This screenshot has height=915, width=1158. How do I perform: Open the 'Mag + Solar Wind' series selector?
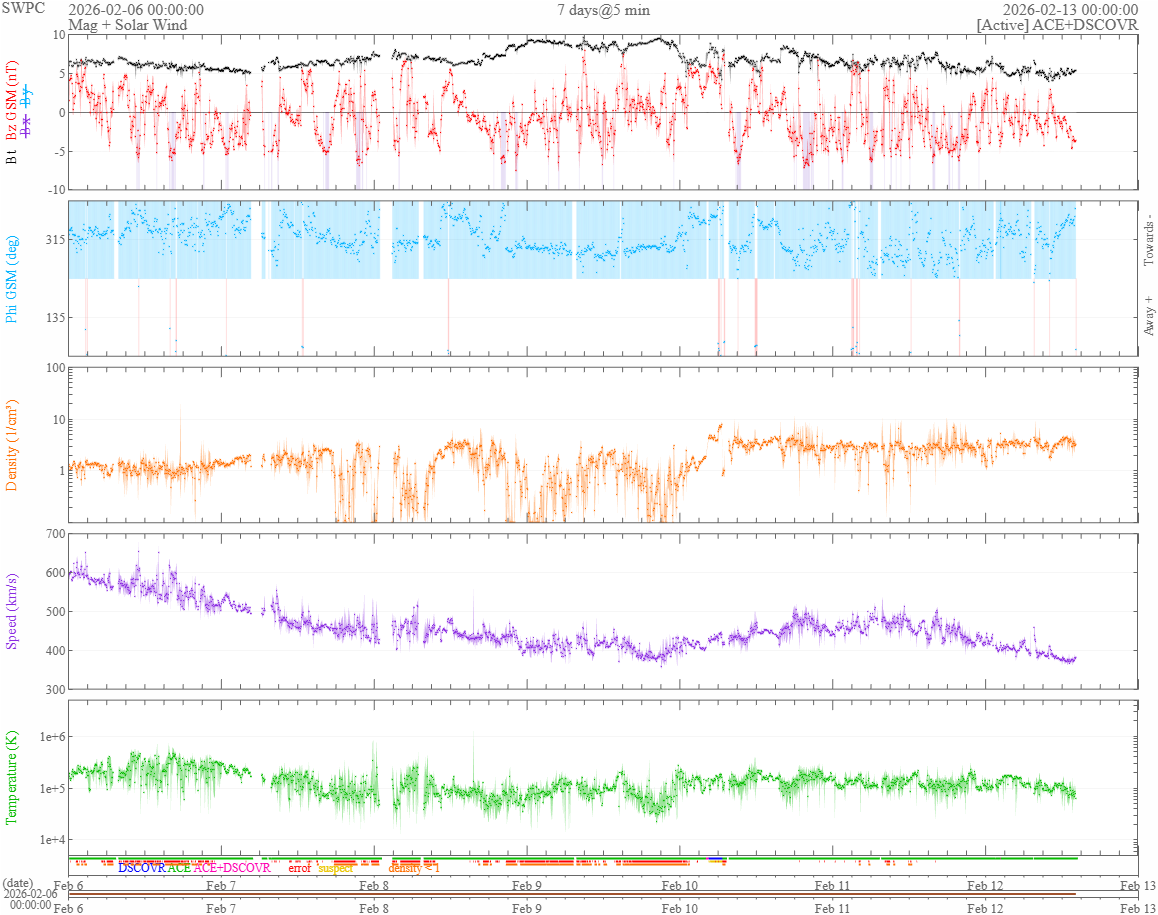[x=128, y=25]
